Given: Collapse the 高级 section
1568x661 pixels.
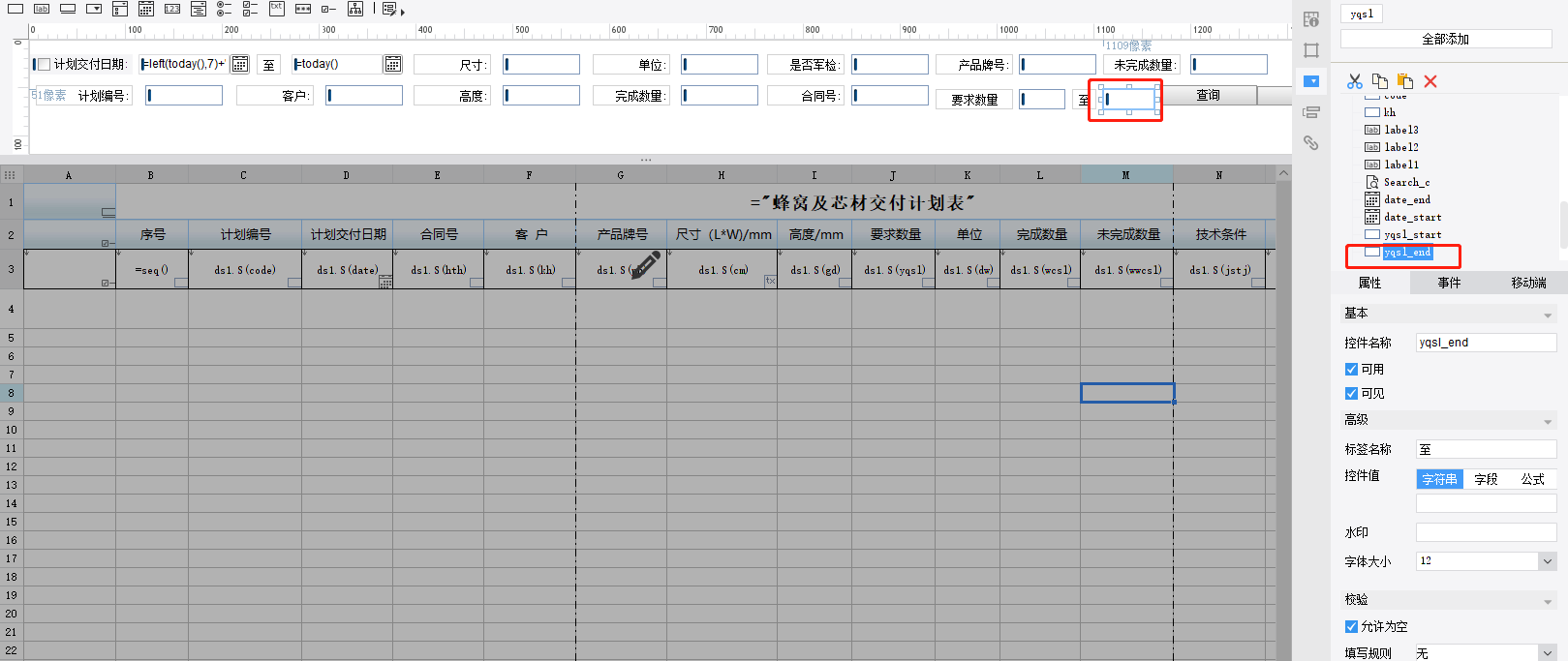Looking at the screenshot, I should click(x=1548, y=421).
